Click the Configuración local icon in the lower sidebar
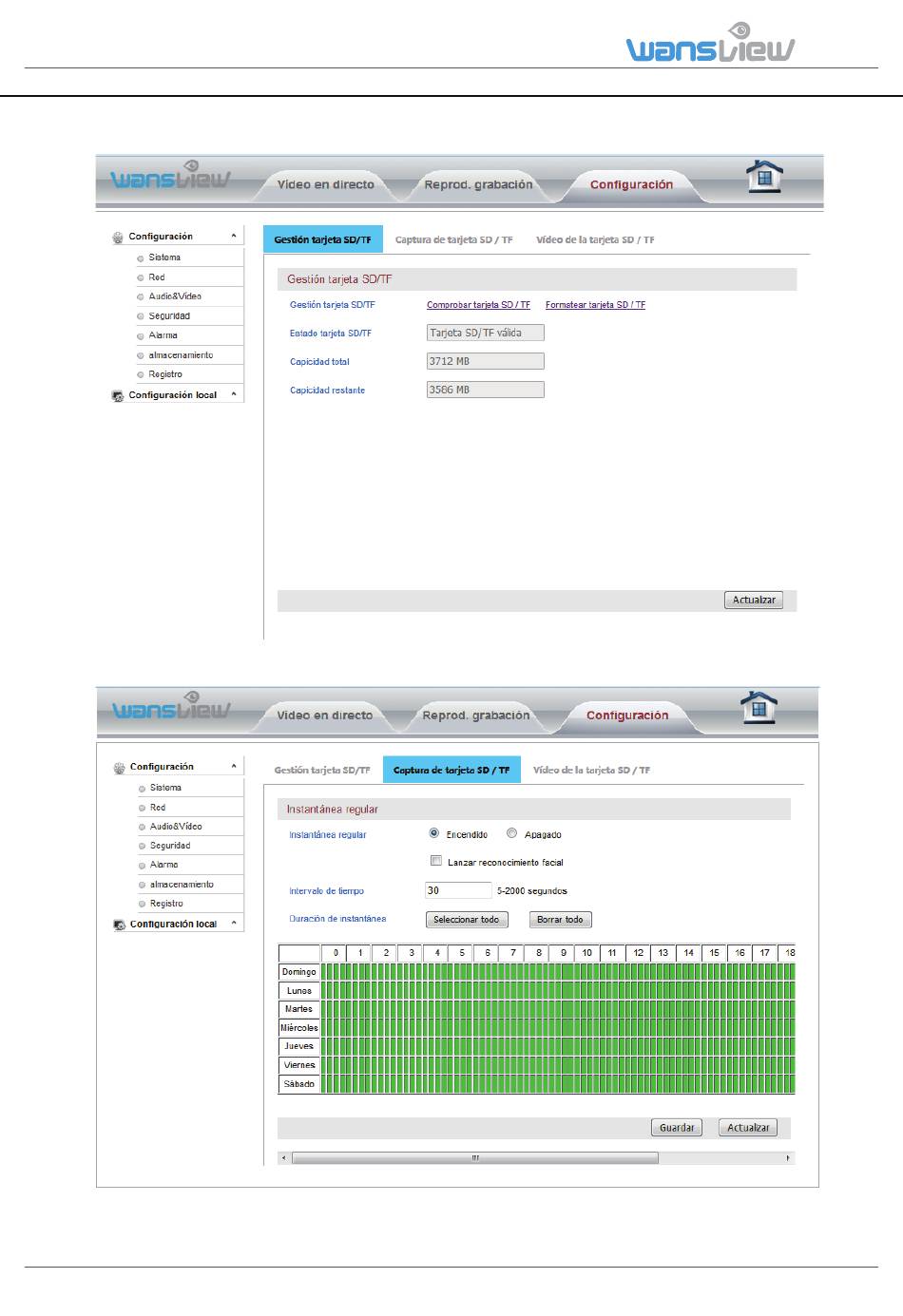 (120, 925)
